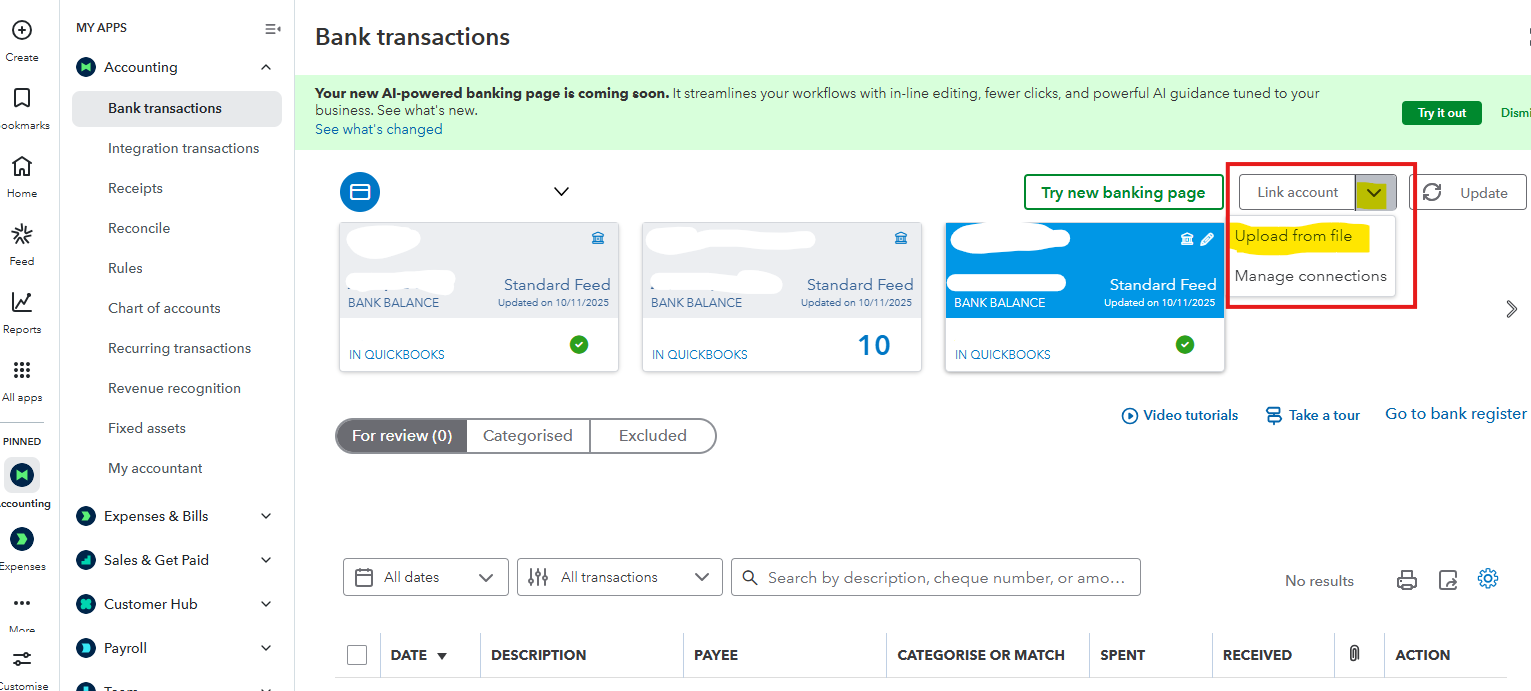Choose Upload from file menu option
The height and width of the screenshot is (691, 1531).
tap(1293, 236)
